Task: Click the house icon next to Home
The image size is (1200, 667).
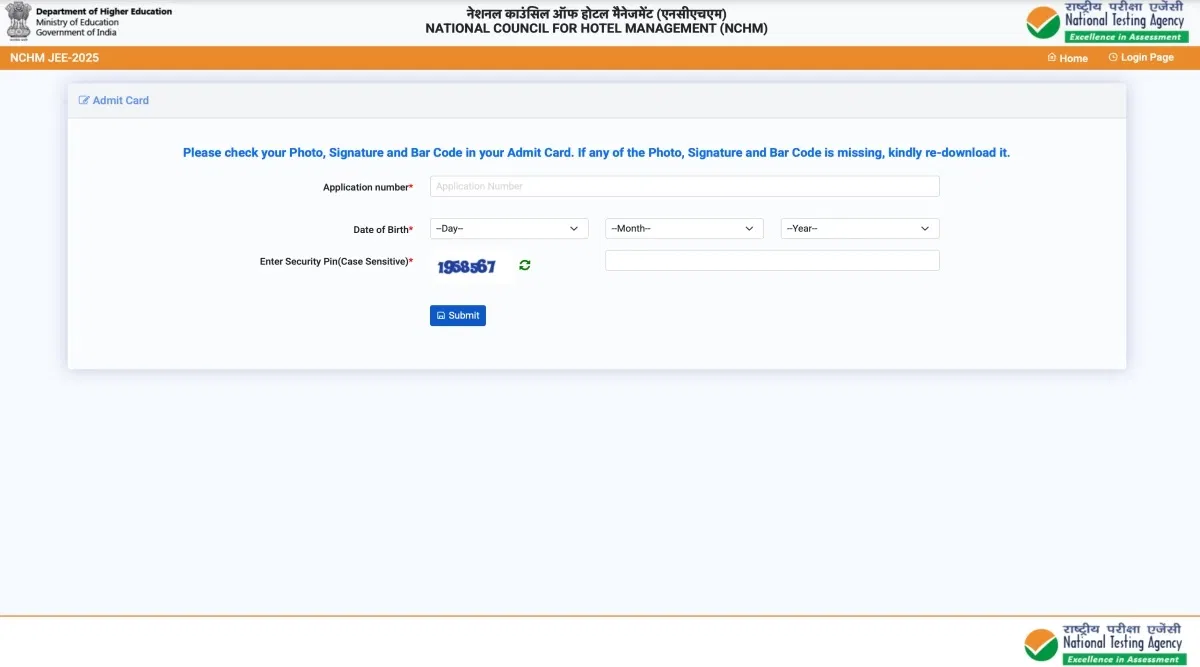Action: pos(1051,58)
